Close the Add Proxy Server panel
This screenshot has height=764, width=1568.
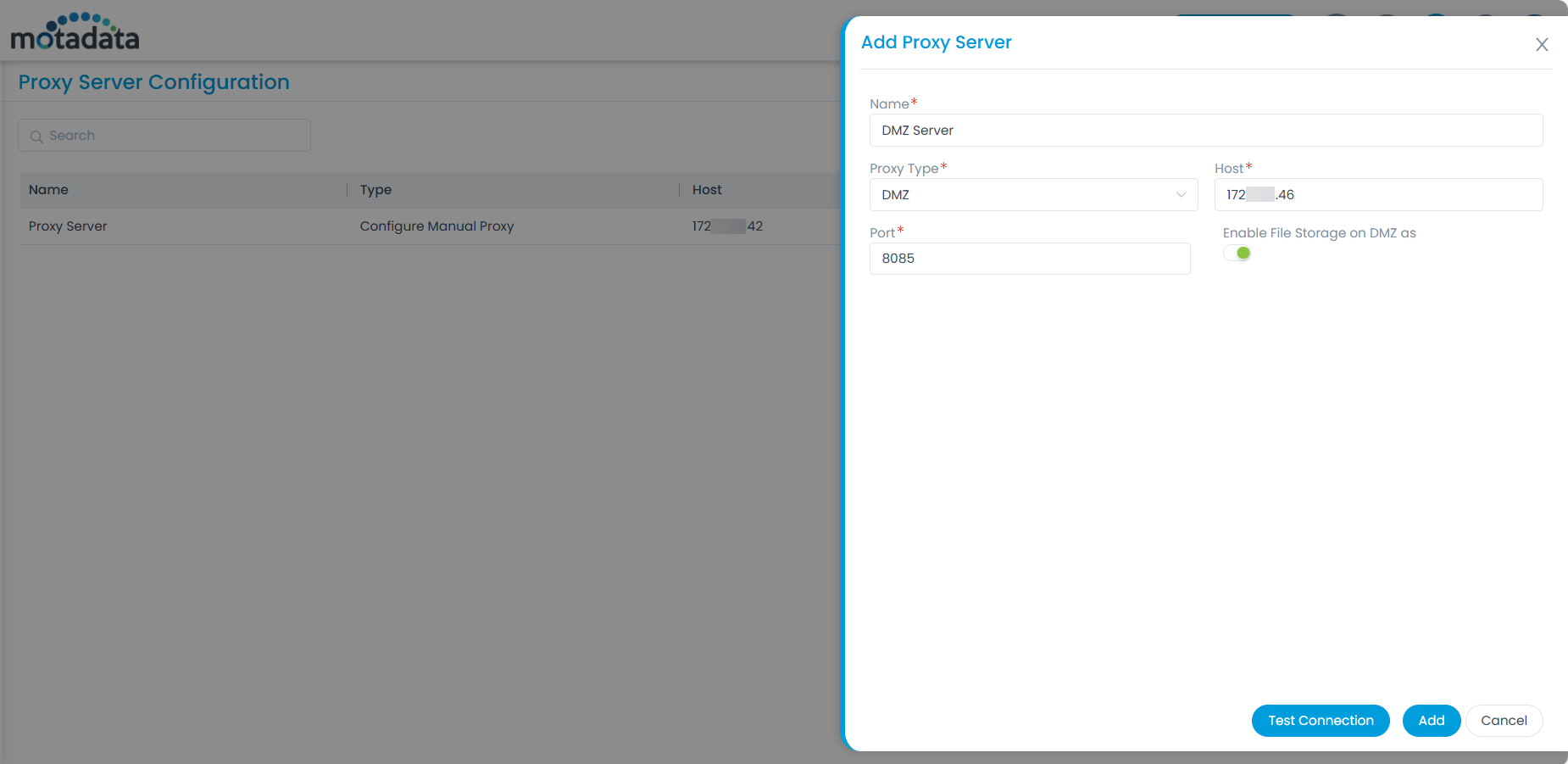(x=1542, y=45)
